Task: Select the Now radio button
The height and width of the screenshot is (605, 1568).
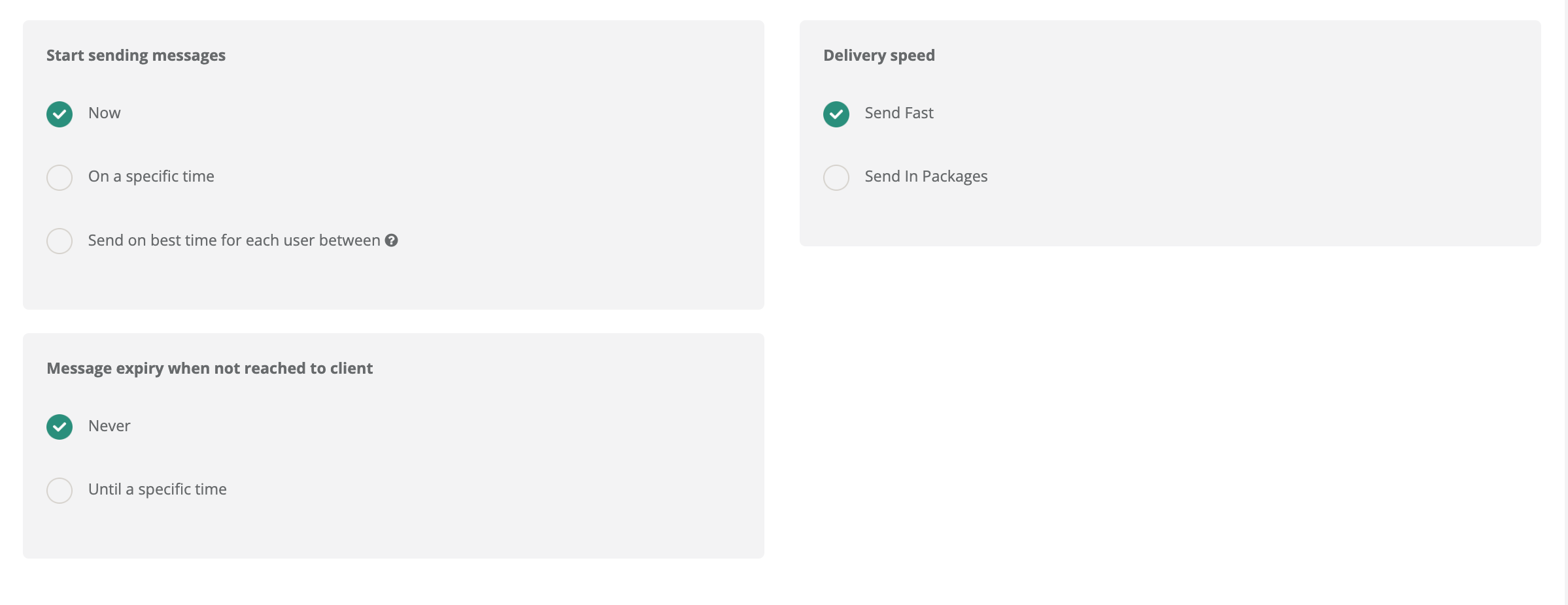Action: (x=60, y=114)
